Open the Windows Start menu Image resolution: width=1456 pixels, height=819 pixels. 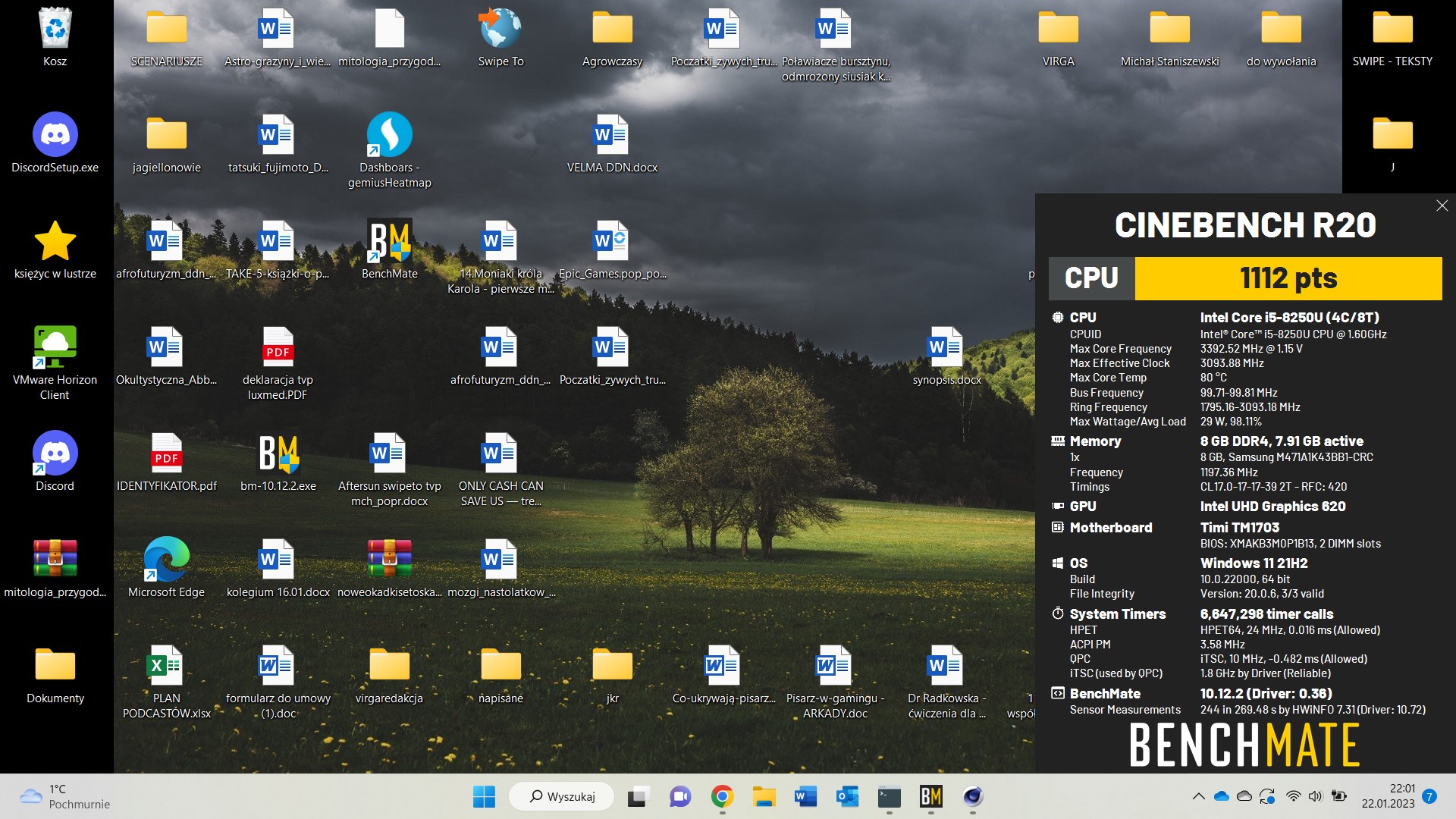(x=484, y=796)
